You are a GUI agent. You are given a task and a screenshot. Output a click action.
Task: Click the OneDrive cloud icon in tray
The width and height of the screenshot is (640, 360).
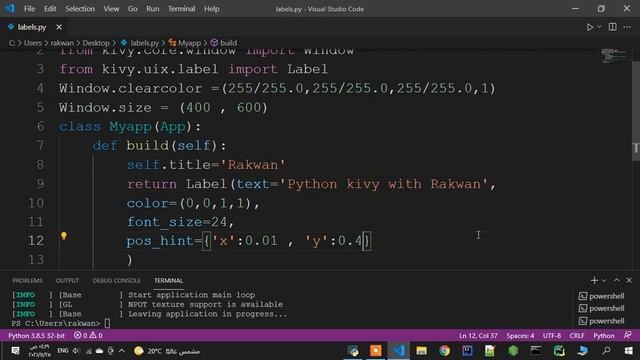(99, 351)
